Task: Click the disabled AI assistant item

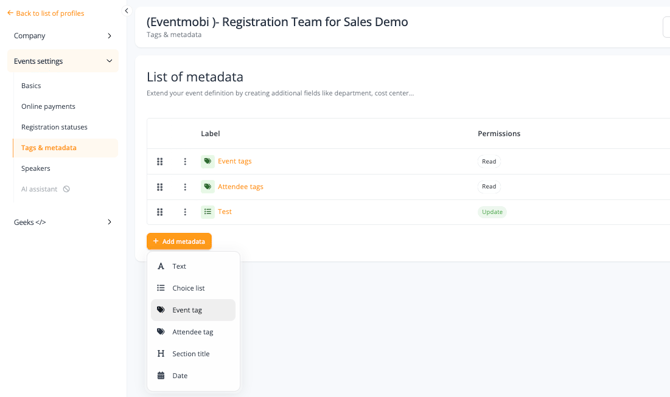Action: coord(39,189)
